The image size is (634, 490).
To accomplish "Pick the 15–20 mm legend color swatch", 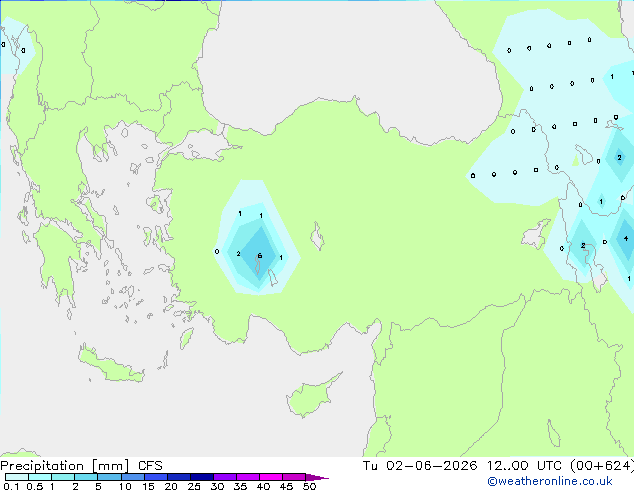I will click(155, 477).
